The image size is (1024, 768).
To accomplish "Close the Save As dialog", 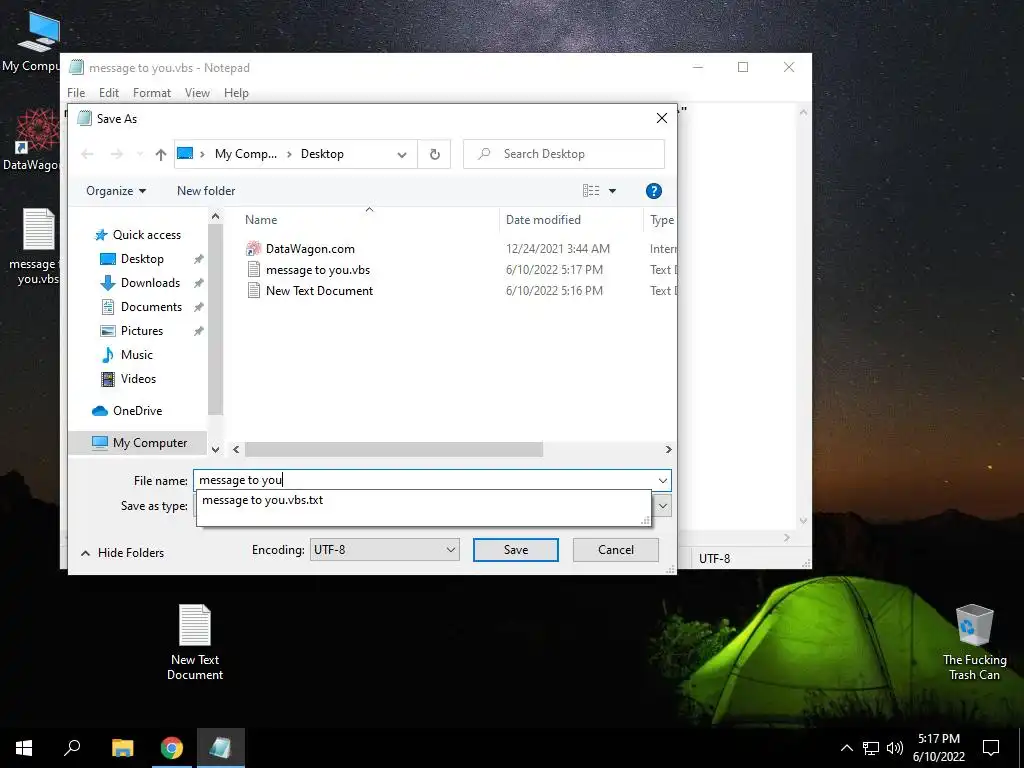I will tap(662, 118).
